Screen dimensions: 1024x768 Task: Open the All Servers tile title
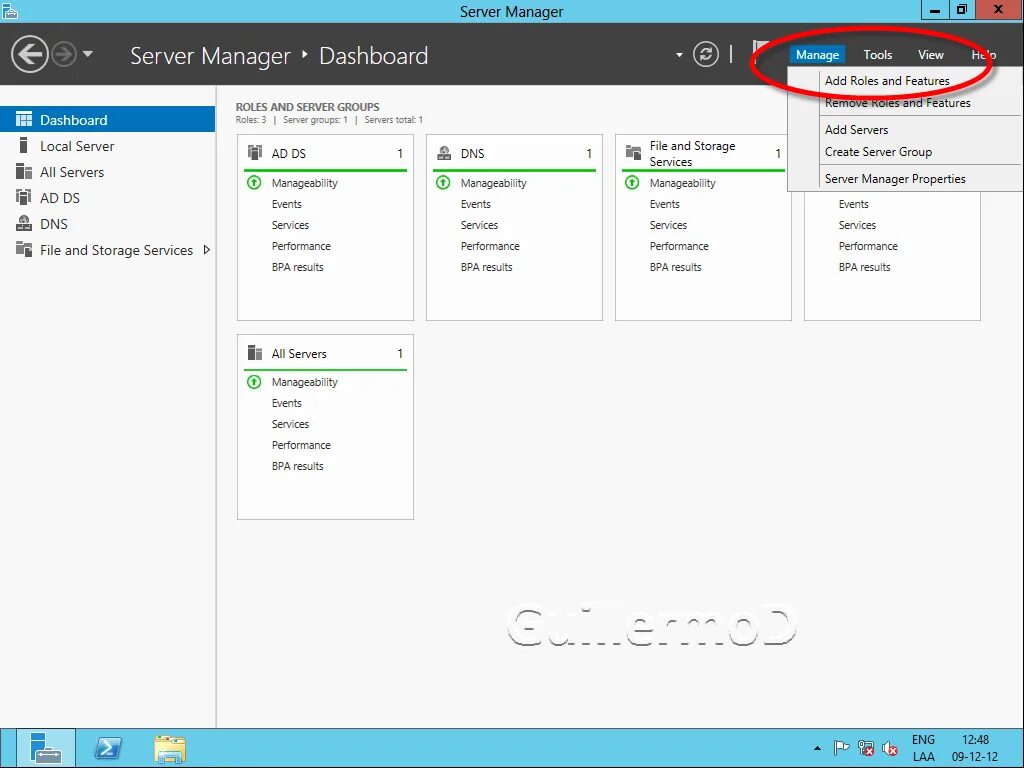(299, 354)
